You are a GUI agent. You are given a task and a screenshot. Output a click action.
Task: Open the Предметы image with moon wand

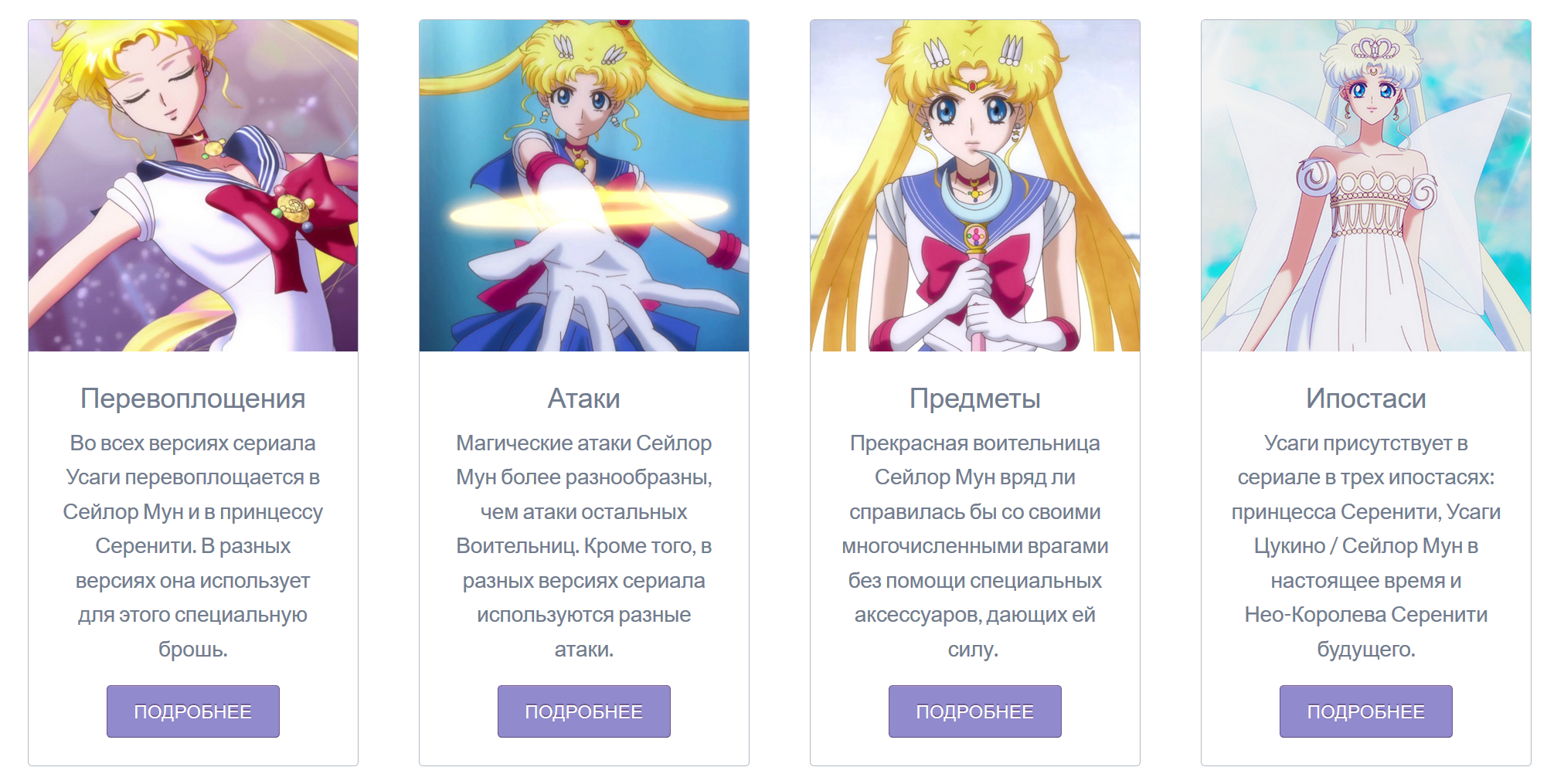pos(975,185)
